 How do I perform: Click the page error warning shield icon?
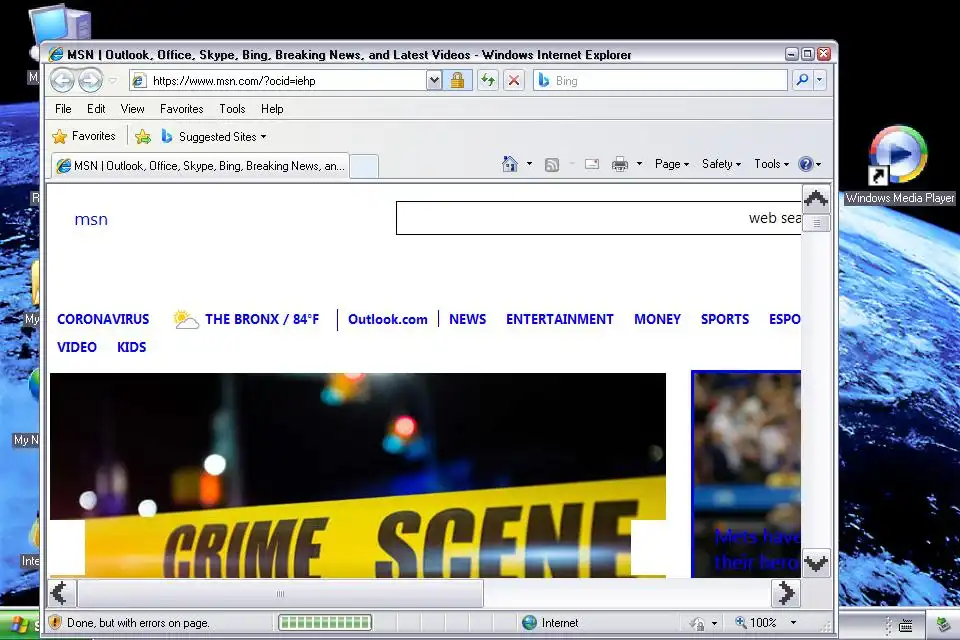tap(55, 622)
